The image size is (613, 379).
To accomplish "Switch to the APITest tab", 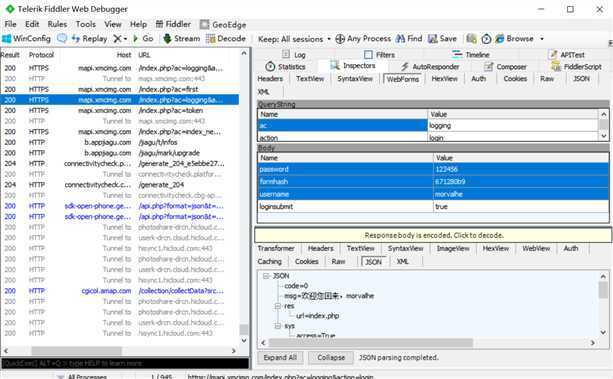I will 567,55.
